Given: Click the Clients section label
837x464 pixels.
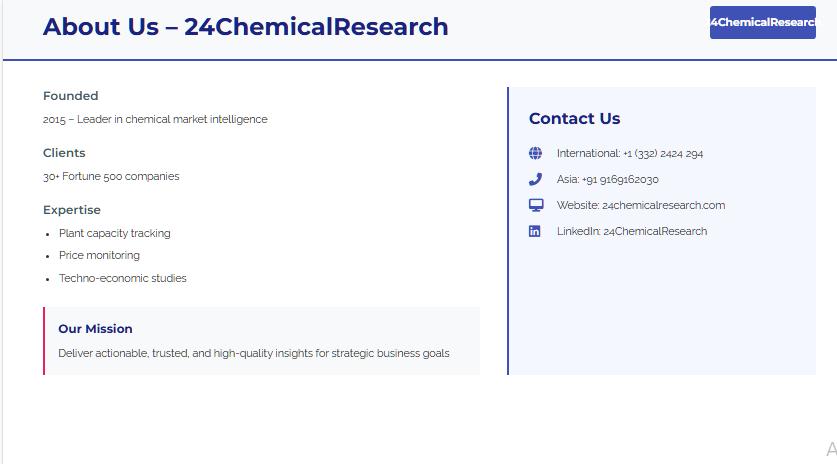Looking at the screenshot, I should coord(64,153).
